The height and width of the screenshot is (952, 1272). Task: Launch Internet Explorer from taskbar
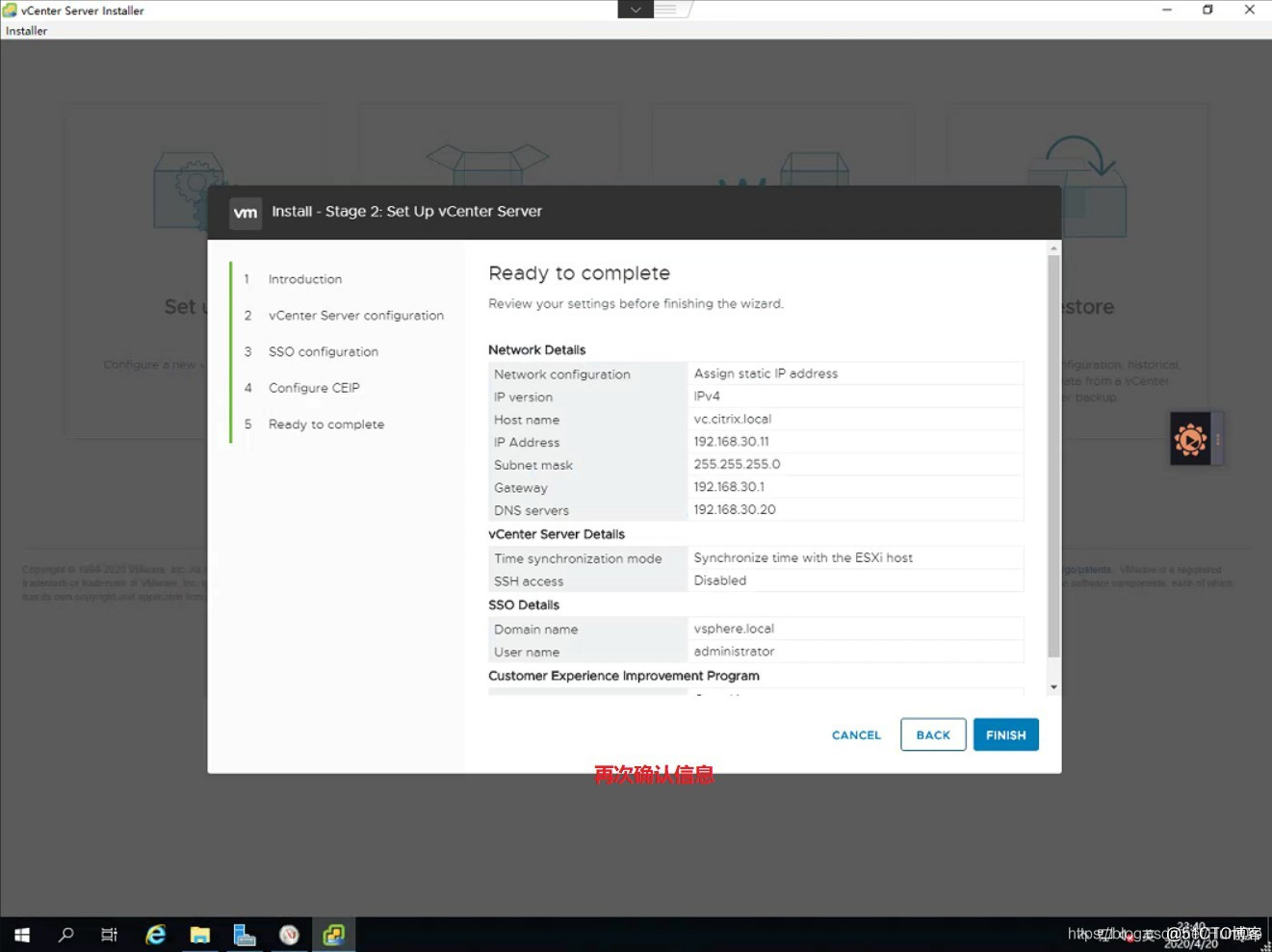(x=155, y=935)
